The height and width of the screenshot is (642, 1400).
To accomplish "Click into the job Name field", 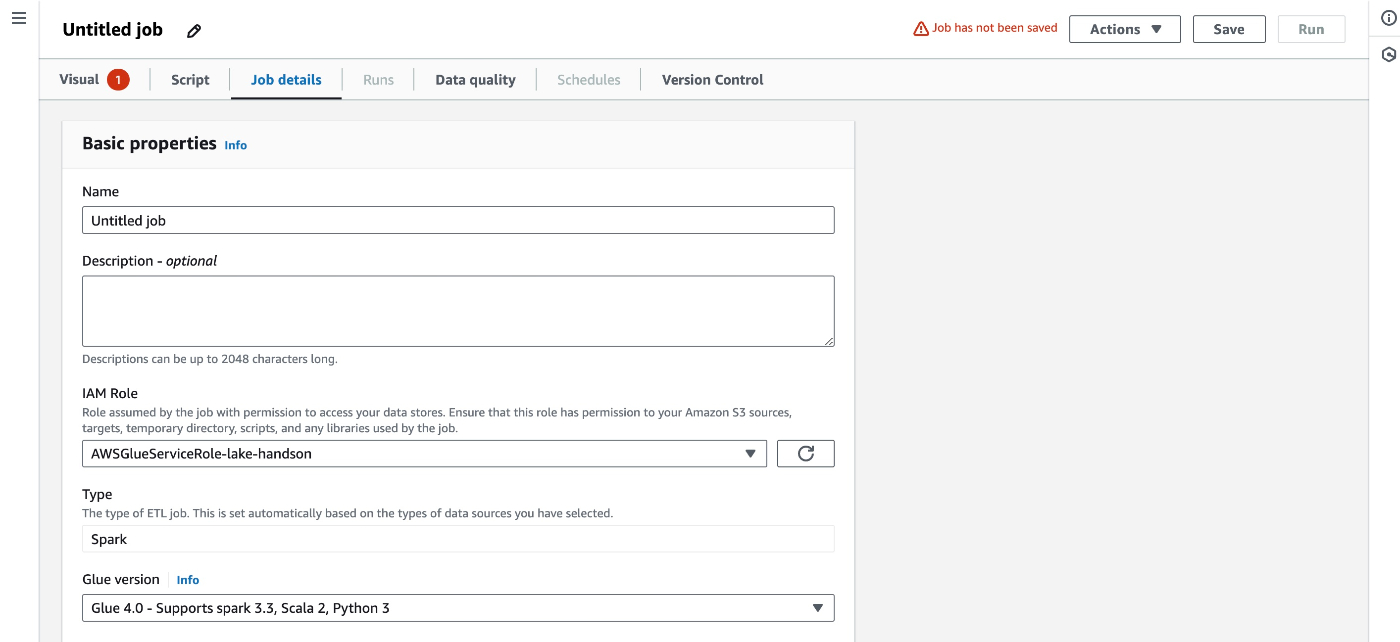I will pos(457,220).
